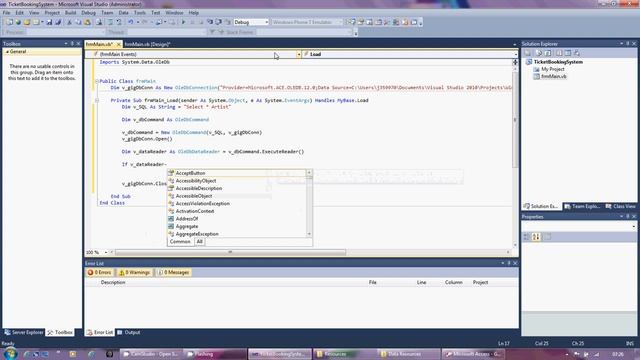The width and height of the screenshot is (640, 360).
Task: Click the Open File toolbar icon
Action: point(27,22)
